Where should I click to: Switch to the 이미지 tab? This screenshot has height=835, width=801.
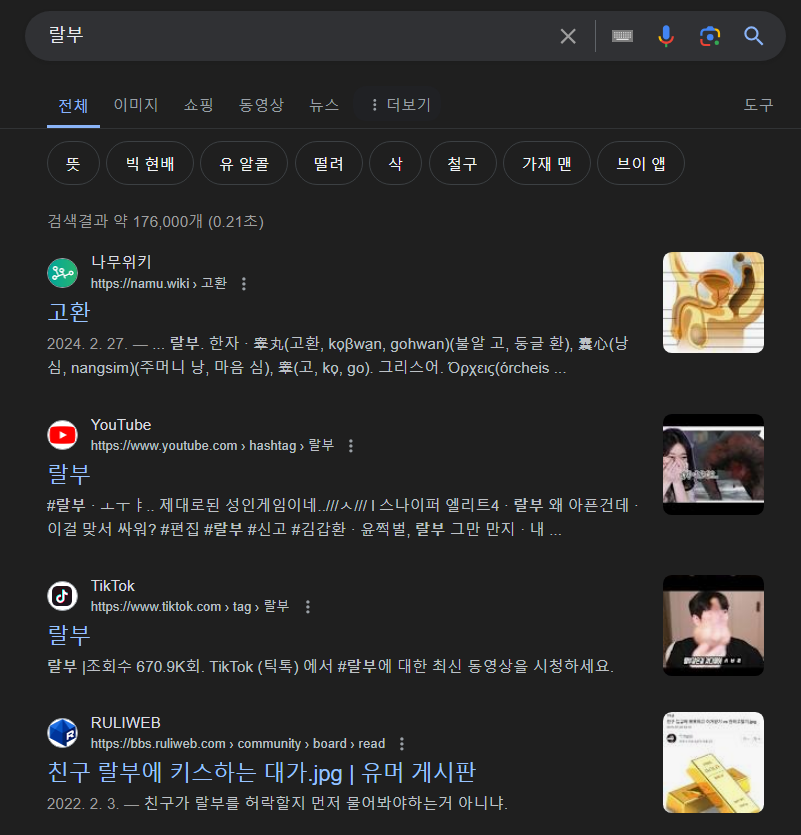point(136,105)
